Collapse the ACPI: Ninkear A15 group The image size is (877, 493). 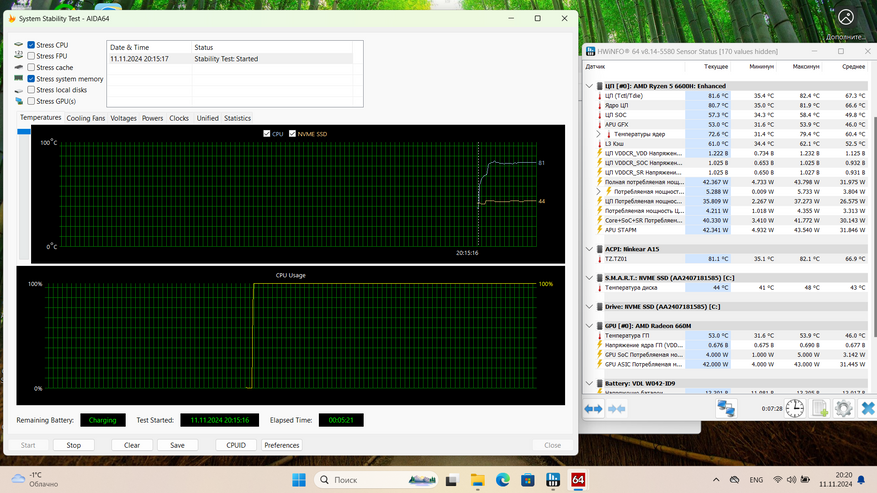point(589,249)
